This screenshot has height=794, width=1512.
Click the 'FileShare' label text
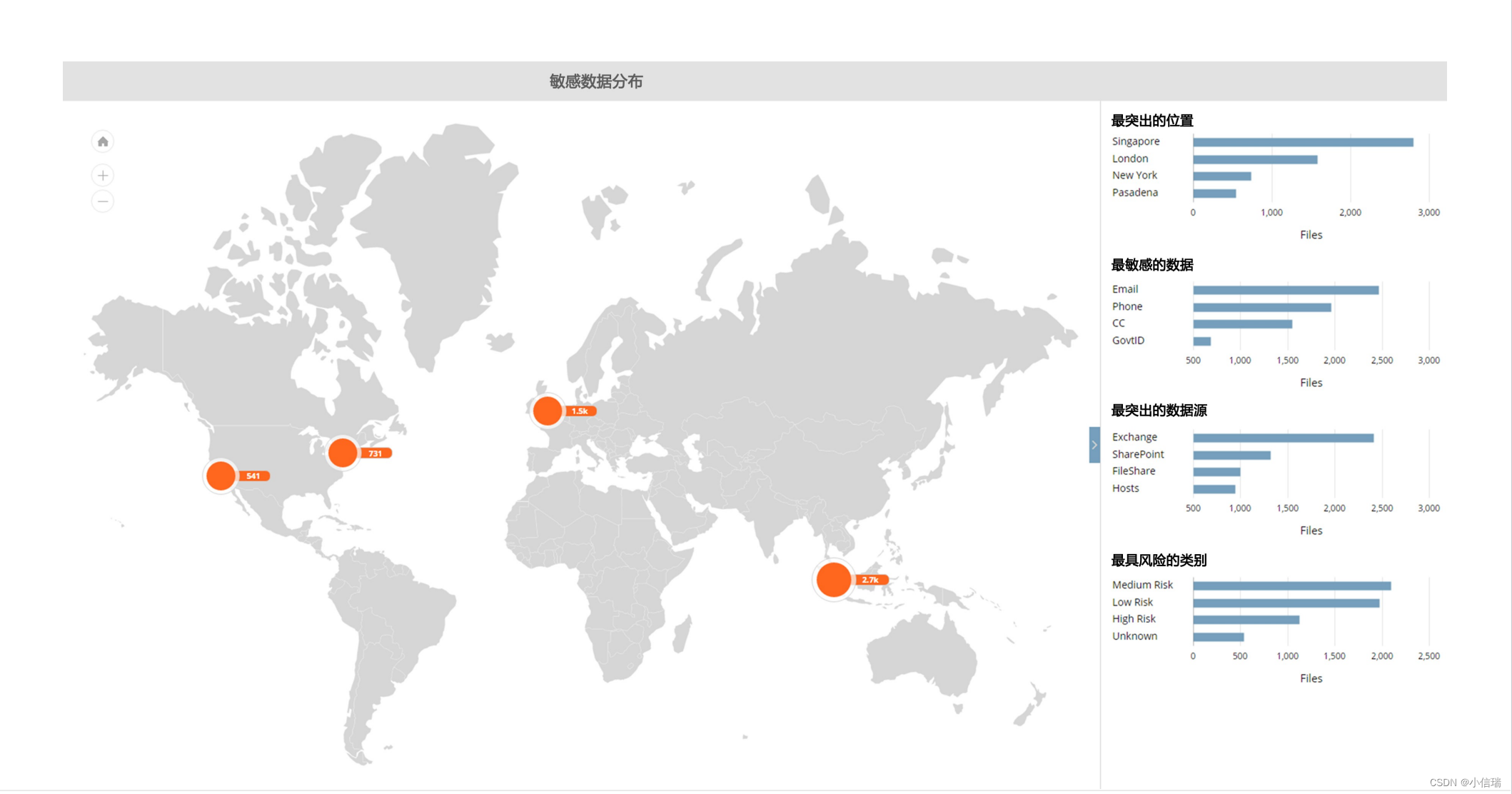(x=1134, y=471)
